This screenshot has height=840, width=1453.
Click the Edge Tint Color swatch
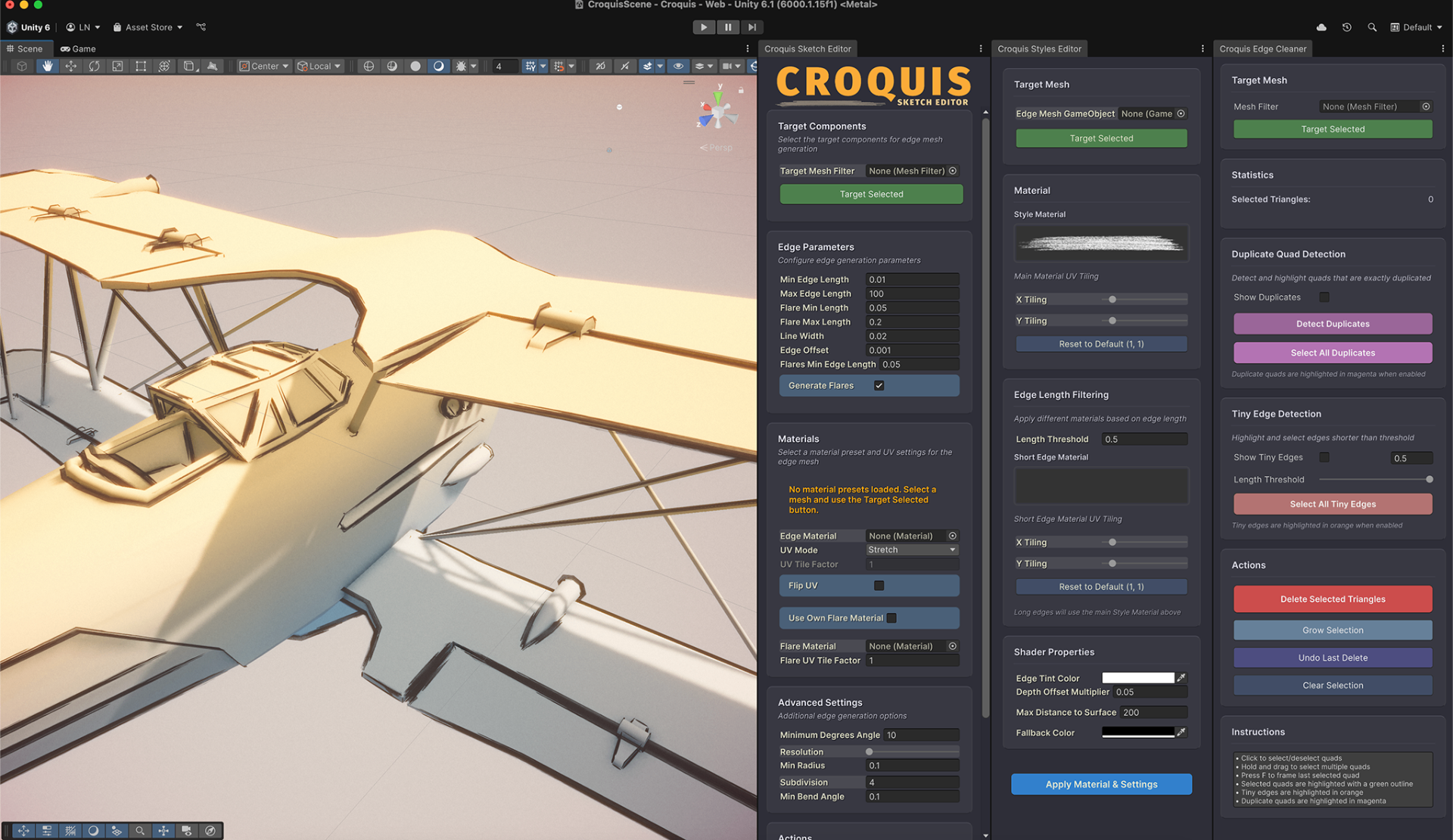(x=1137, y=678)
